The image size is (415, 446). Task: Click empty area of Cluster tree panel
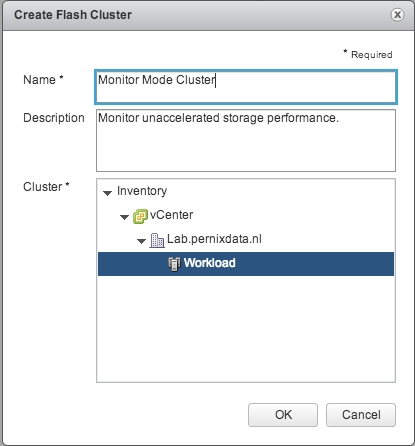coord(246,328)
